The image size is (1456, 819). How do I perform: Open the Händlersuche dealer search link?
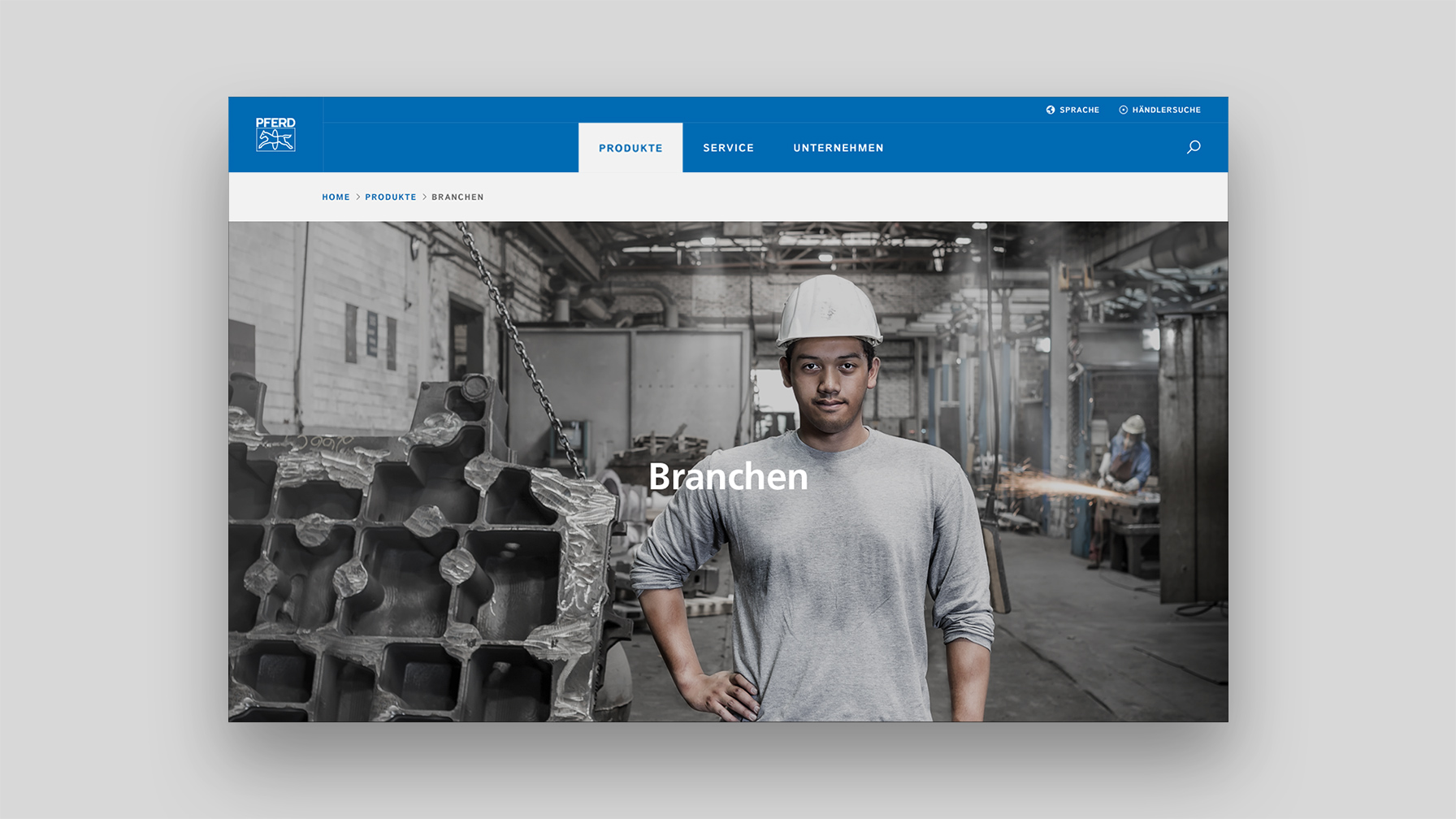(1166, 110)
